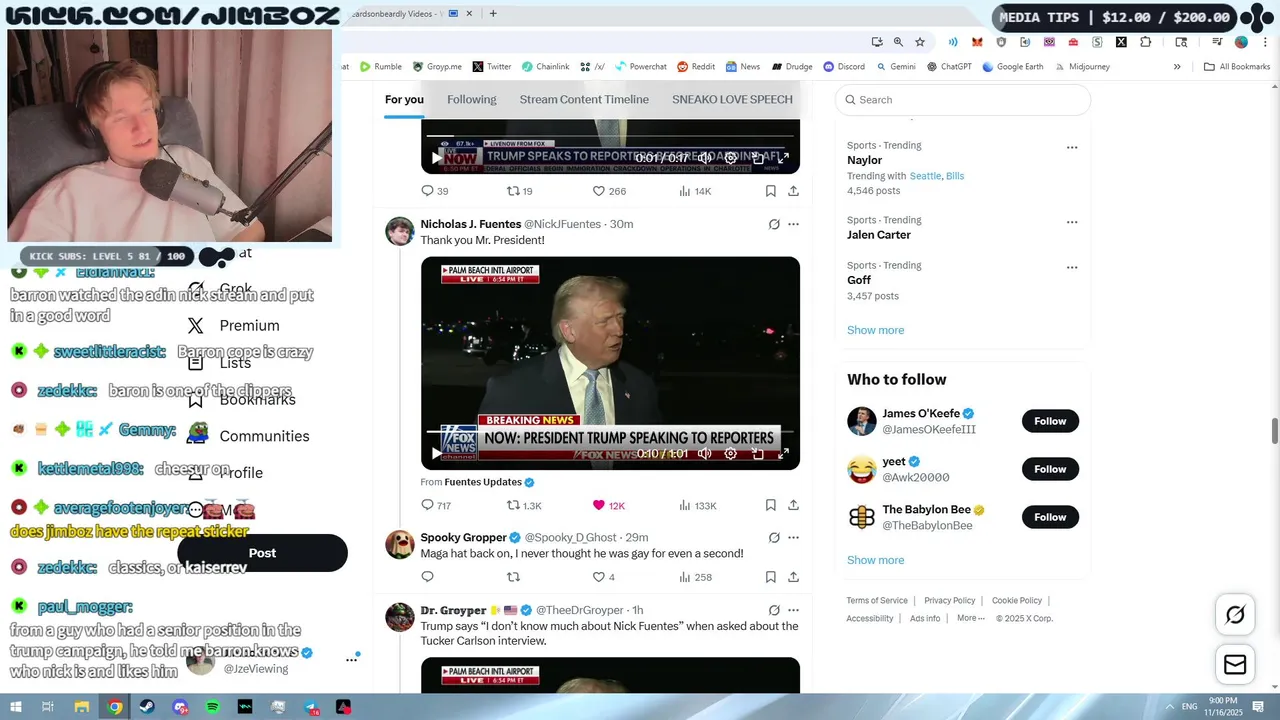
Task: Open the Gemini bookmark
Action: click(895, 67)
